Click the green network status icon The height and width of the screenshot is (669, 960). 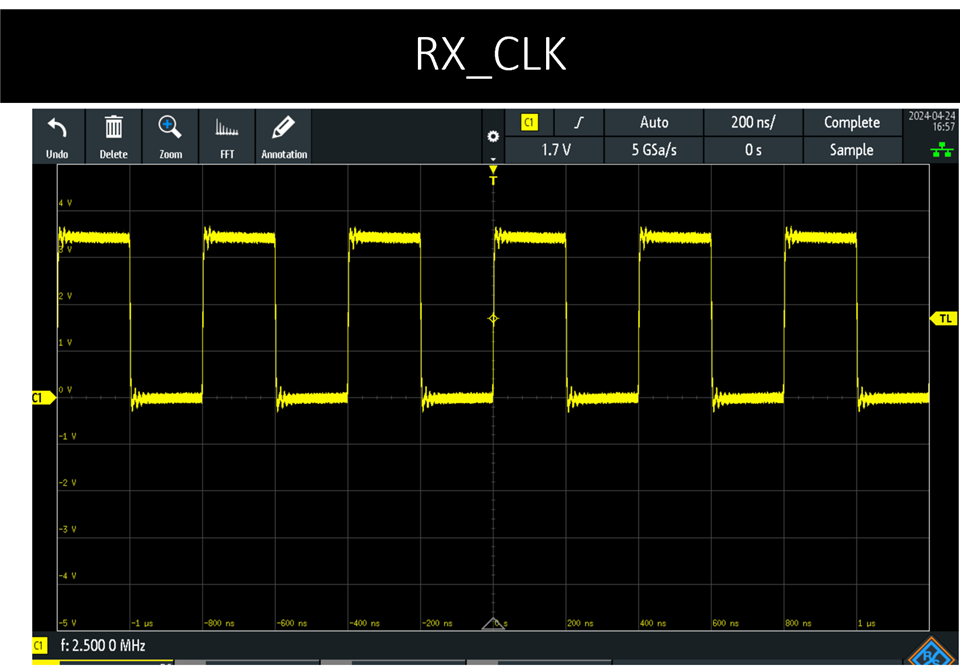tap(942, 149)
